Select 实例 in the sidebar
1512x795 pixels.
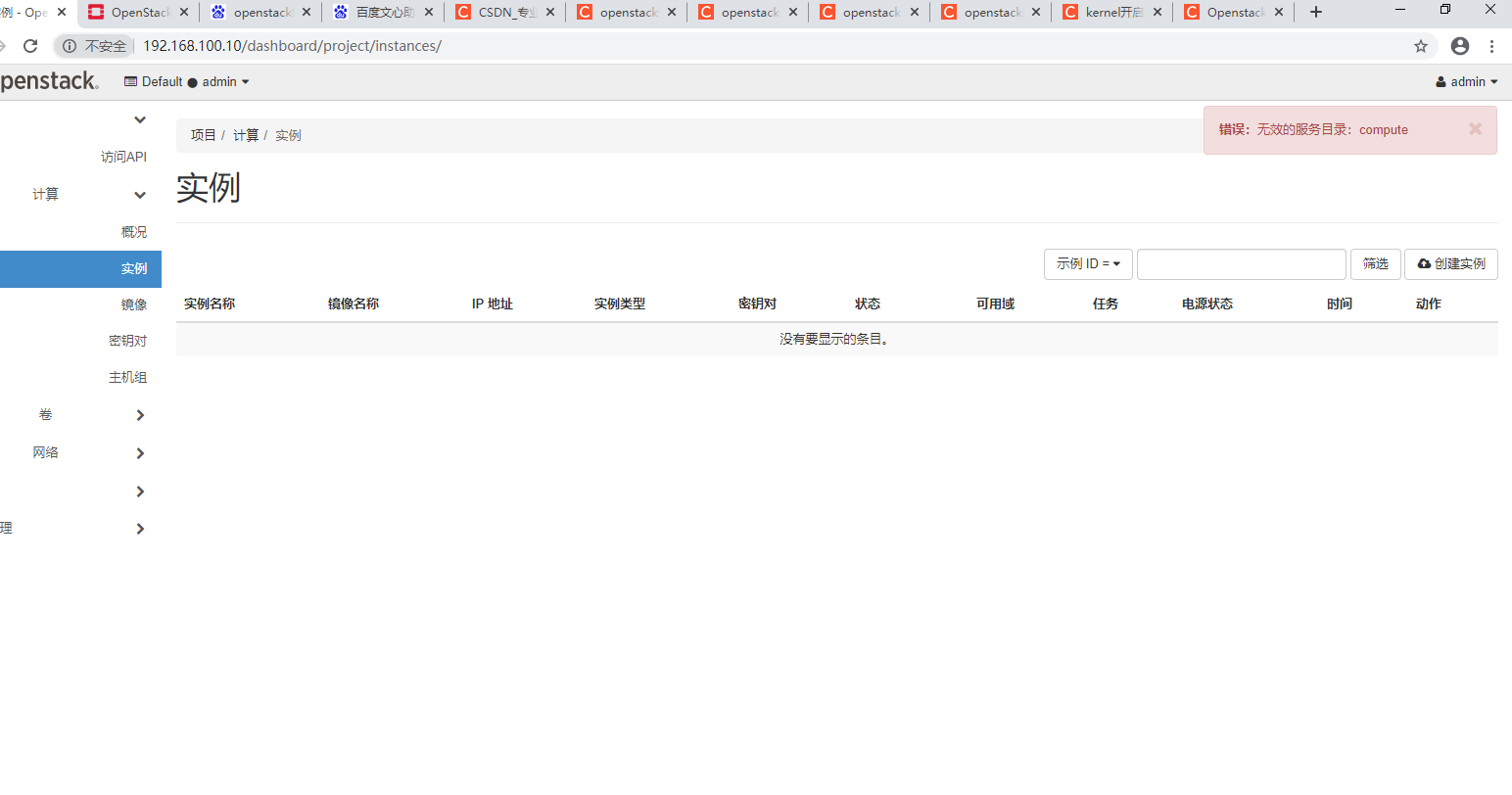tap(80, 268)
